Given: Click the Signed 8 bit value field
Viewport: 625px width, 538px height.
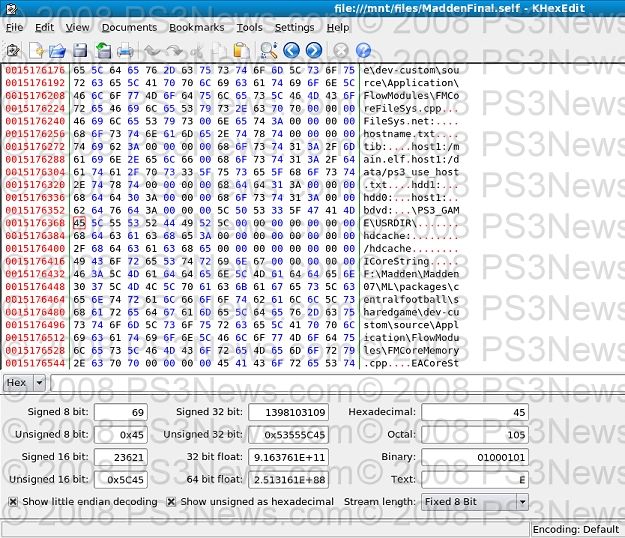Looking at the screenshot, I should click(x=121, y=412).
